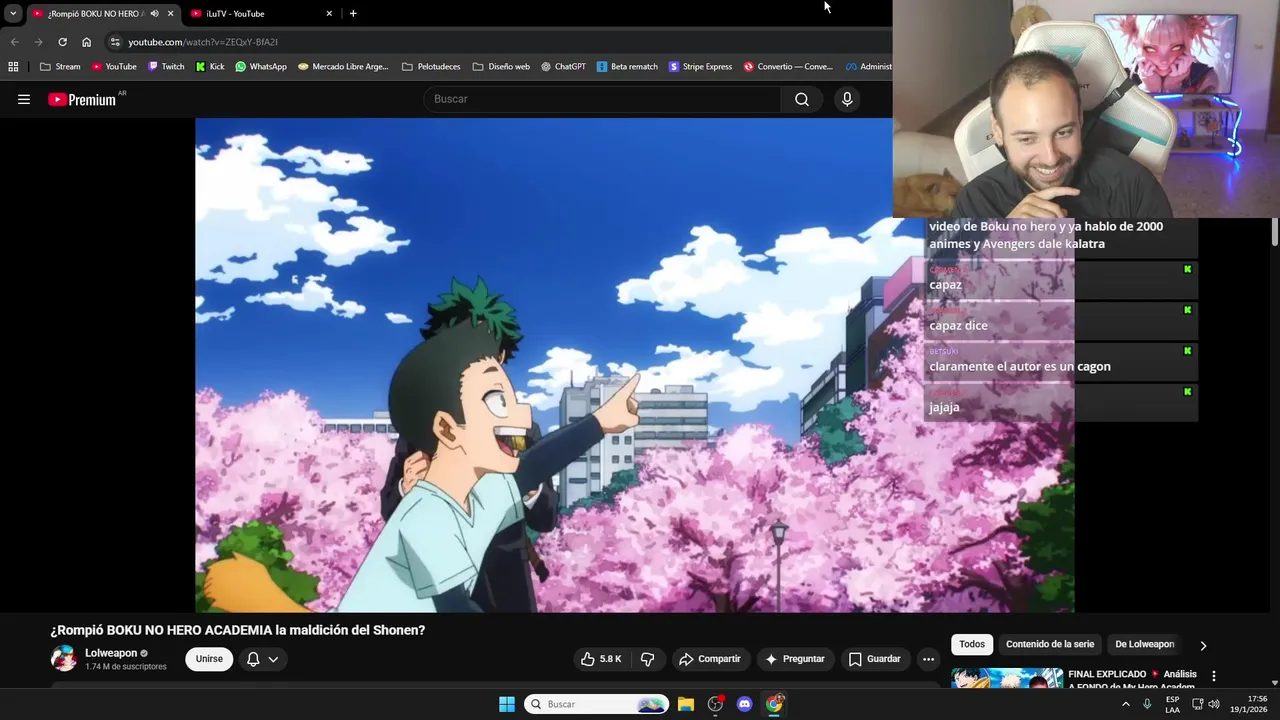1280x720 pixels.
Task: Dislike the video with thumbs down
Action: click(647, 659)
